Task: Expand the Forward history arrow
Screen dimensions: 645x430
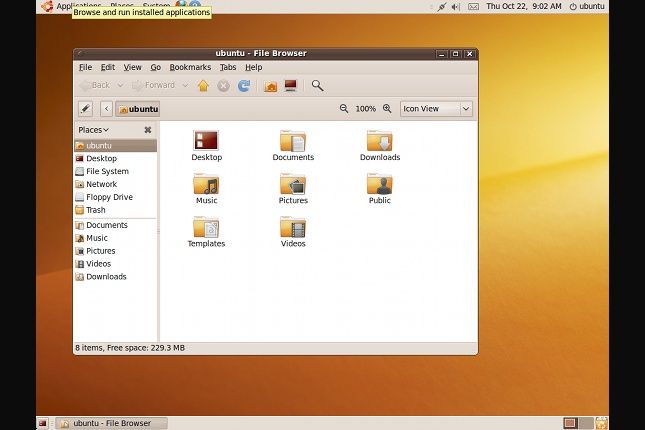Action: click(185, 85)
